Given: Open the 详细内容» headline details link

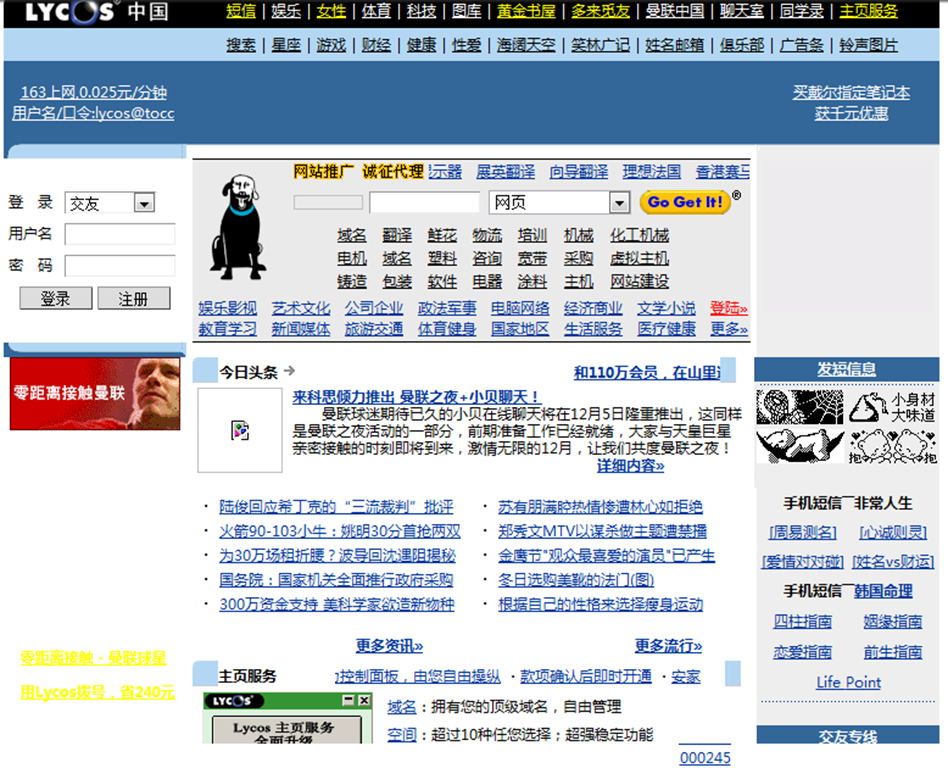Looking at the screenshot, I should [x=630, y=466].
